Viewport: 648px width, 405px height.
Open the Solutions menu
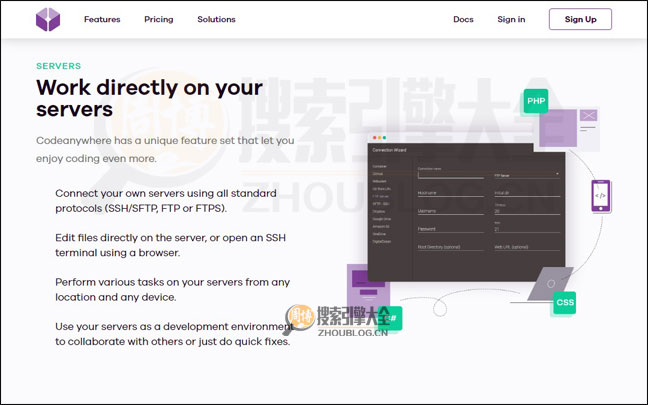216,19
